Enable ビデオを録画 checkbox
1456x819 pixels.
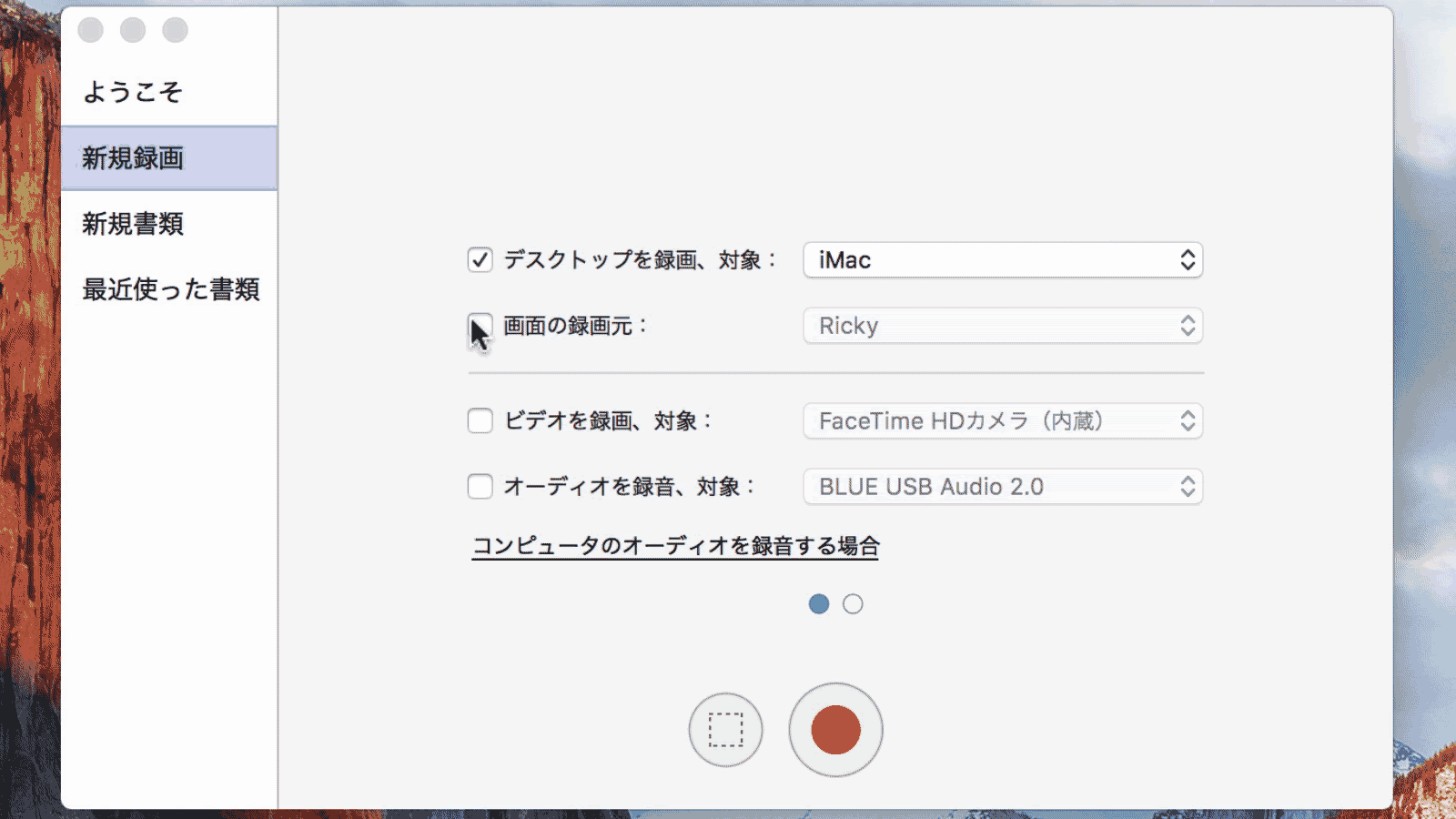(480, 420)
